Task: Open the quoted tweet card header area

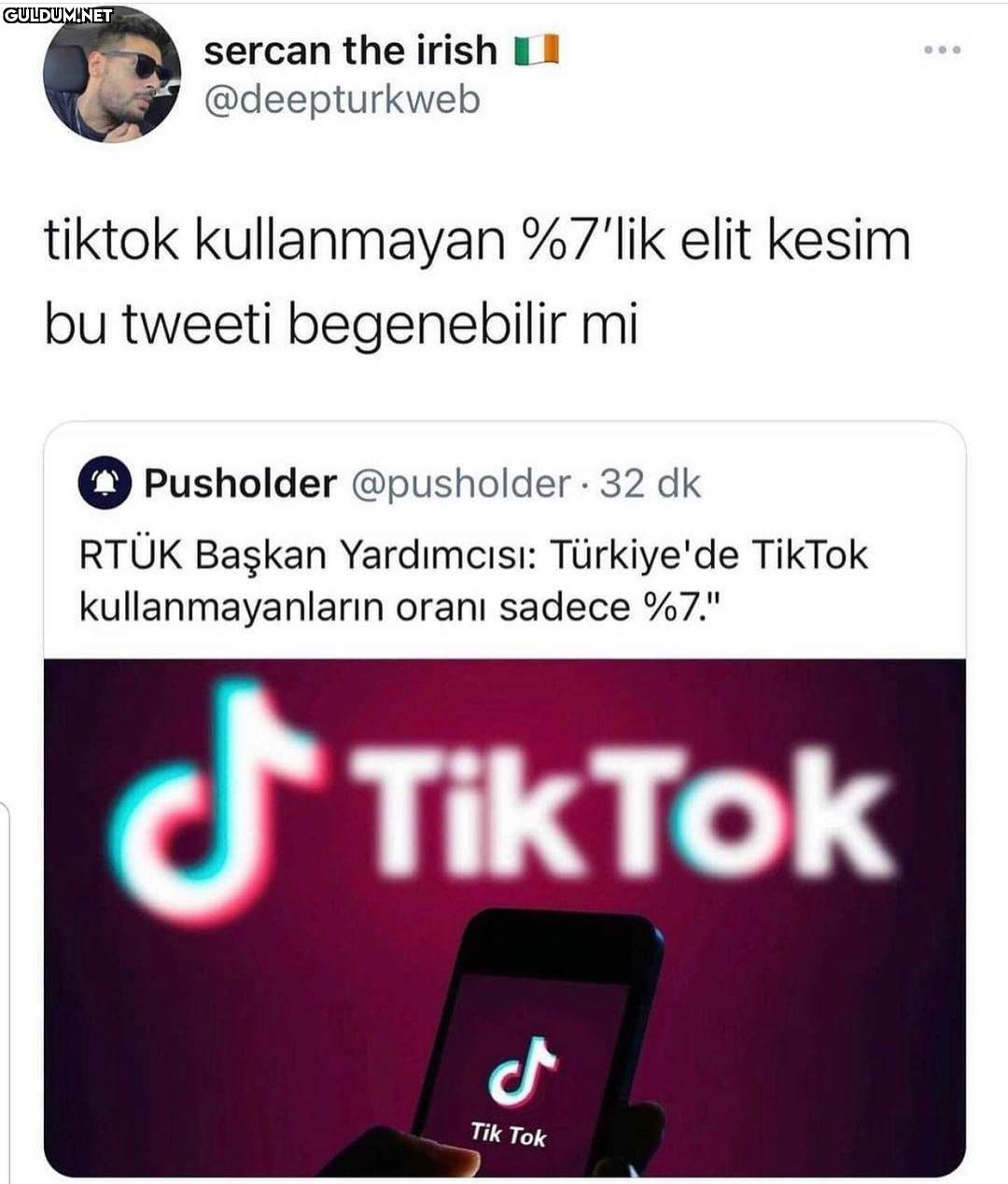Action: tap(504, 484)
